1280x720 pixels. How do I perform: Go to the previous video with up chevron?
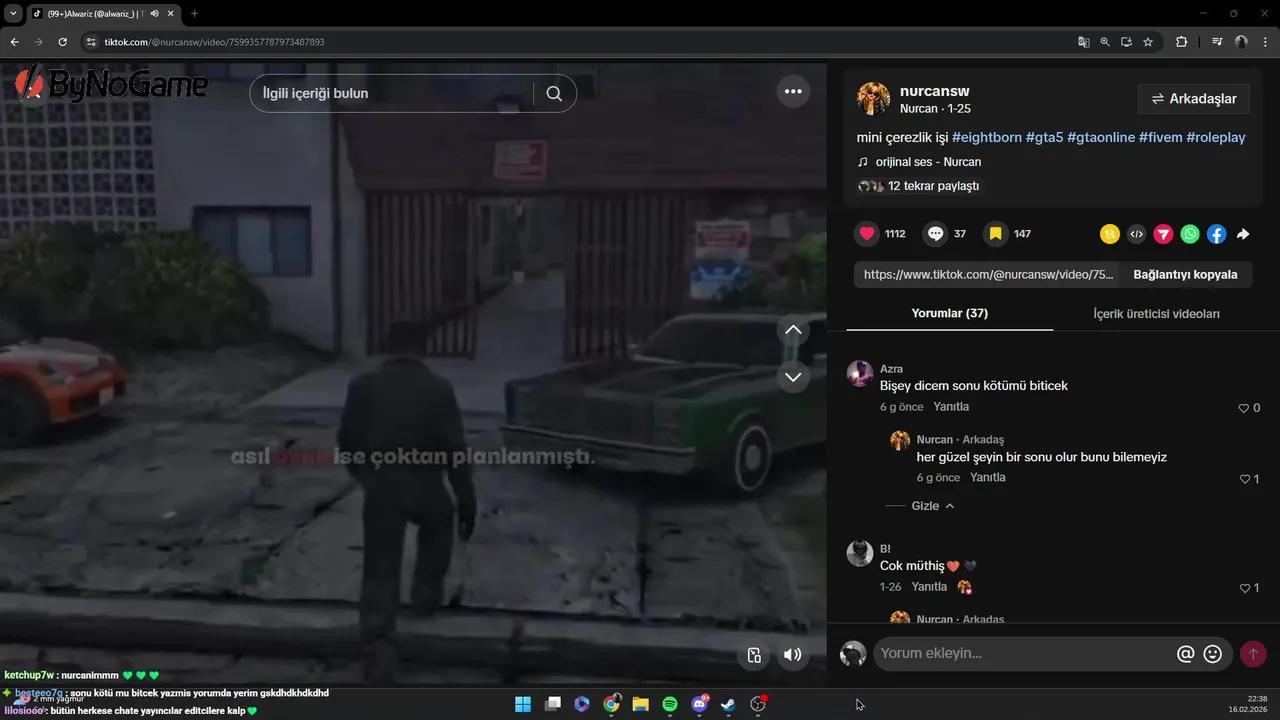point(793,330)
